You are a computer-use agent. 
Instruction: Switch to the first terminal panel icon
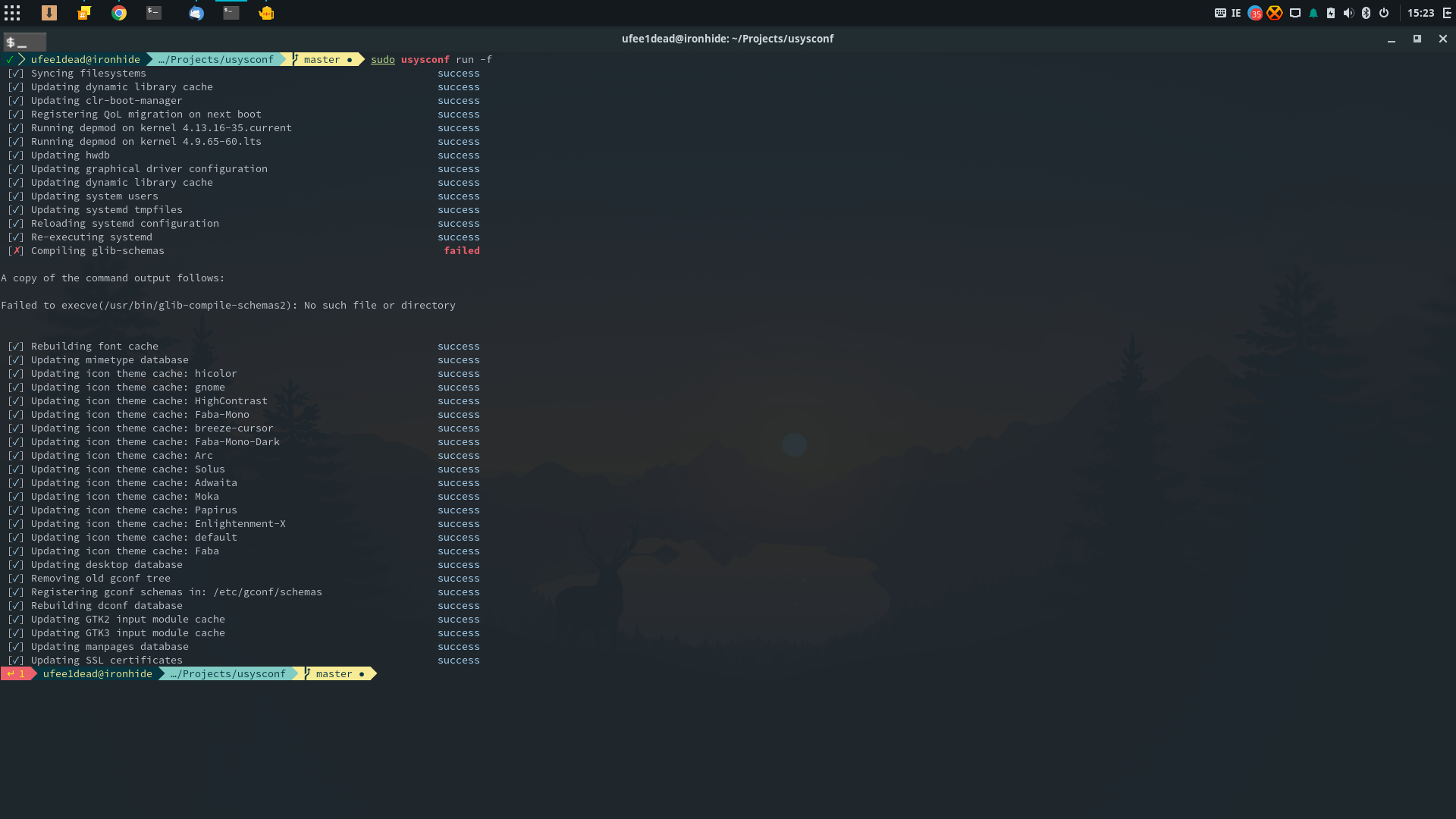point(154,13)
